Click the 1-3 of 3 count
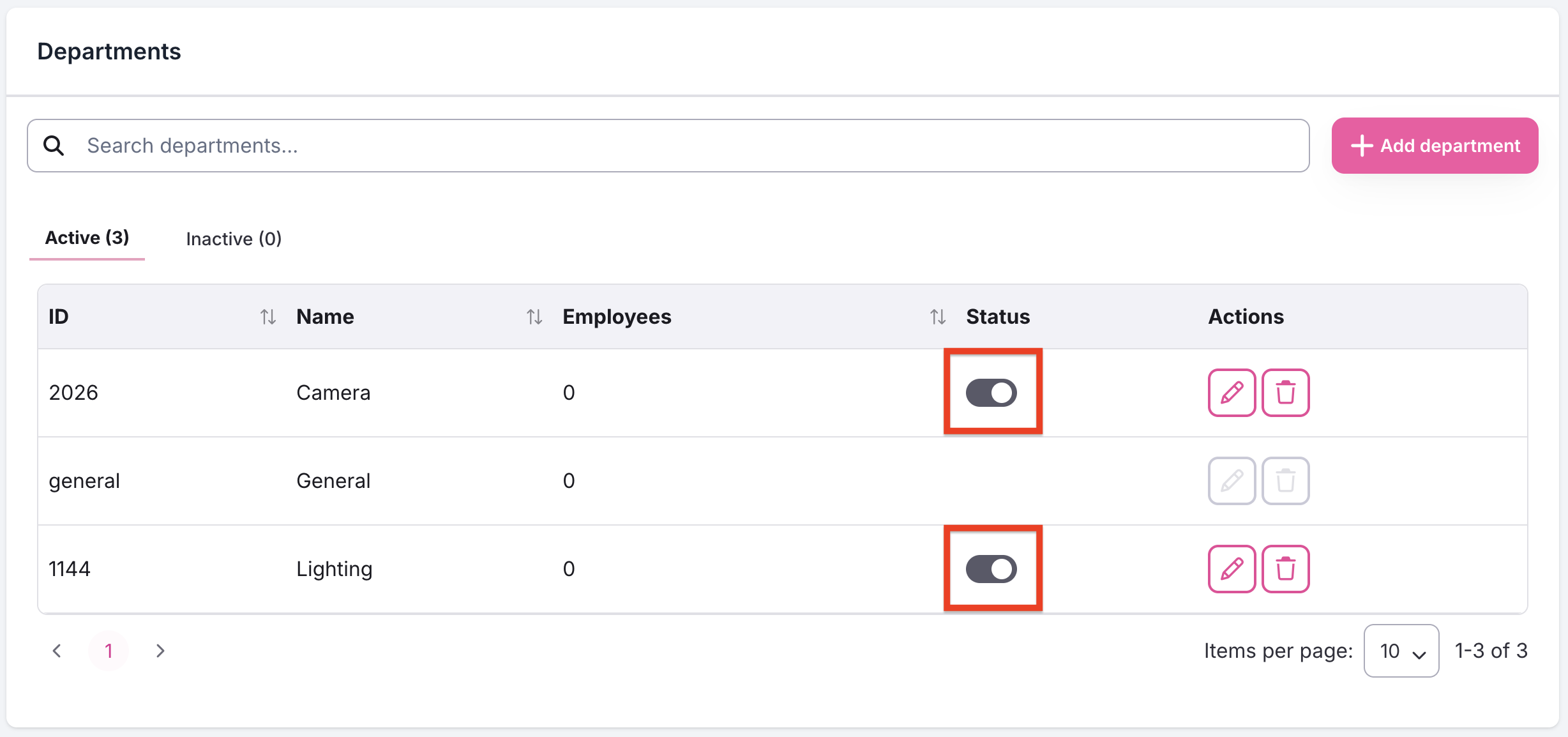Viewport: 1568px width, 737px height. (1491, 651)
